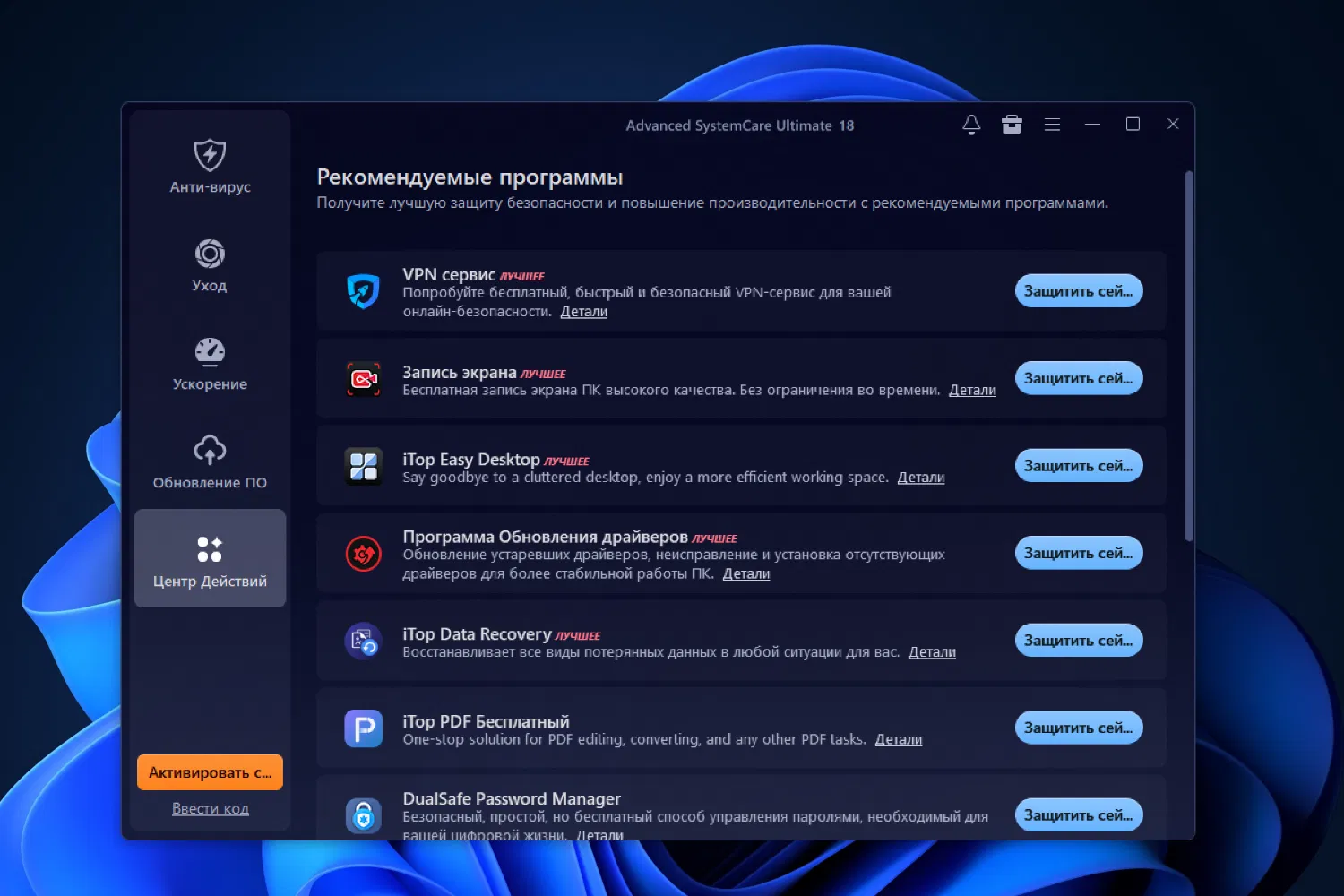
Task: Click the orange Активировать с... button
Action: (210, 772)
